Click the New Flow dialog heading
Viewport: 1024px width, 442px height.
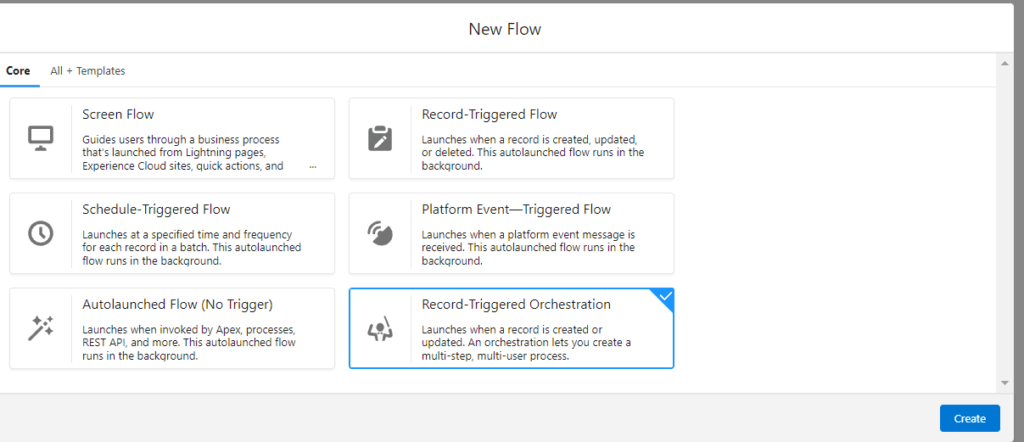coord(505,29)
